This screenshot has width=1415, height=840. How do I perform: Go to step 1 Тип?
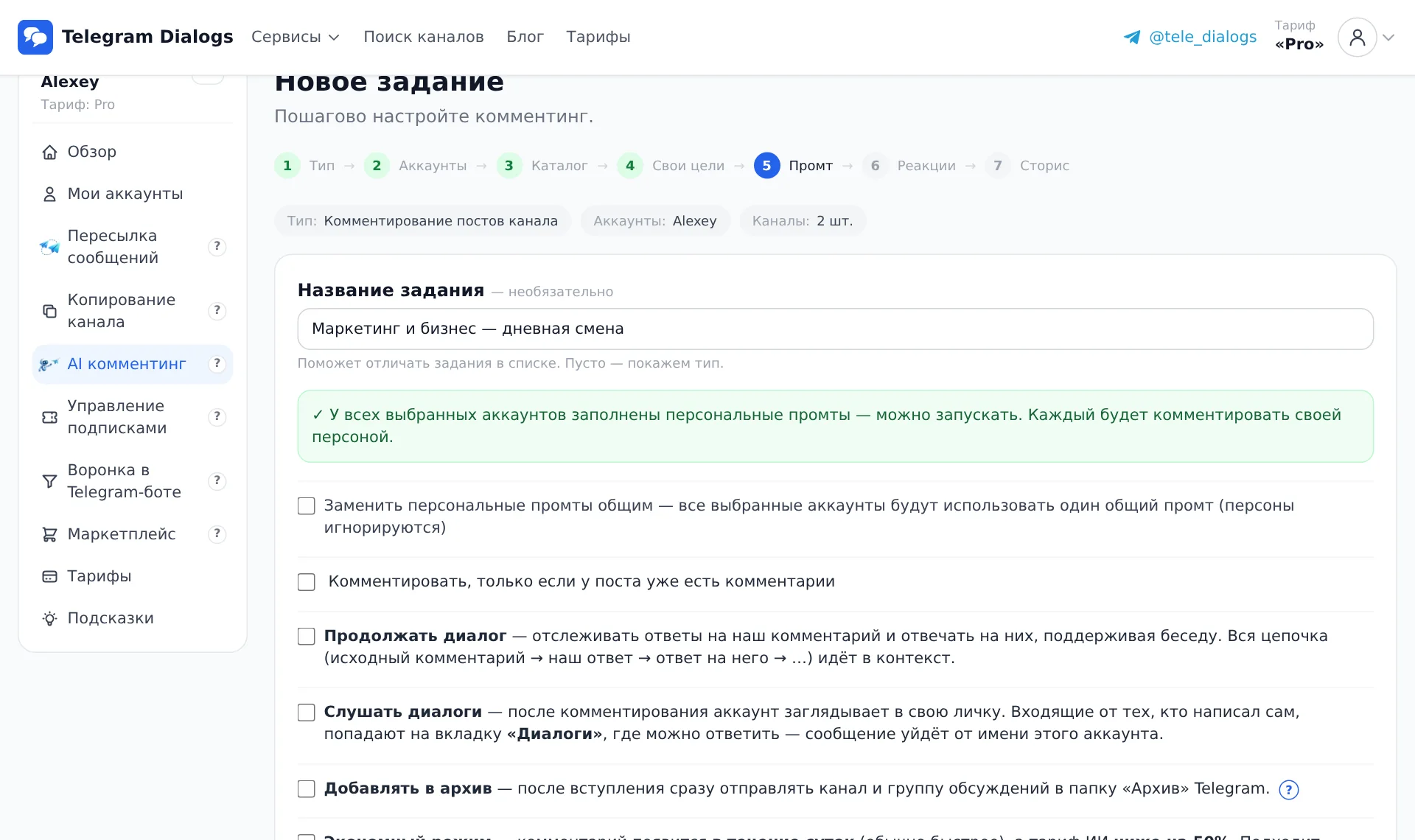pyautogui.click(x=305, y=166)
